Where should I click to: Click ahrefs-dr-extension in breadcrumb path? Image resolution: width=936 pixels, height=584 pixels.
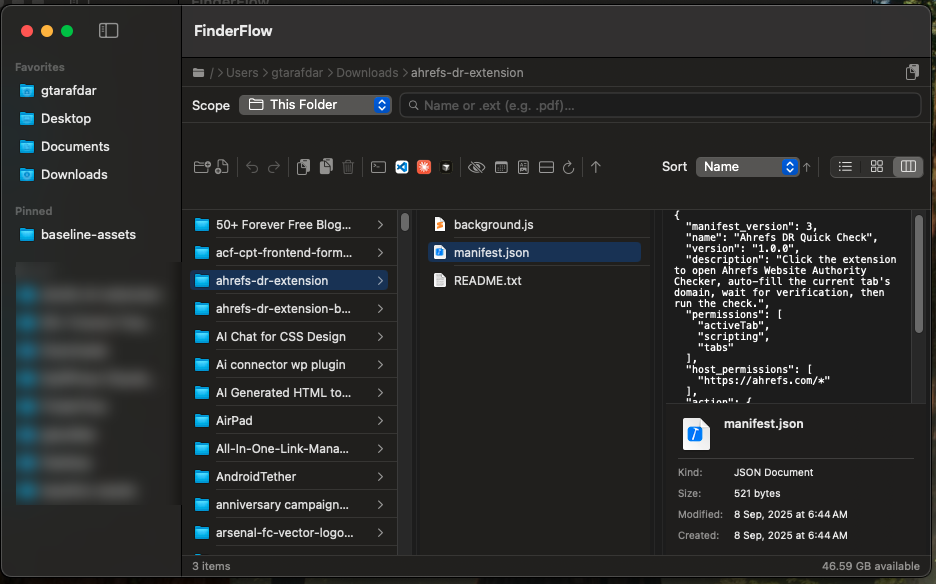pyautogui.click(x=467, y=73)
